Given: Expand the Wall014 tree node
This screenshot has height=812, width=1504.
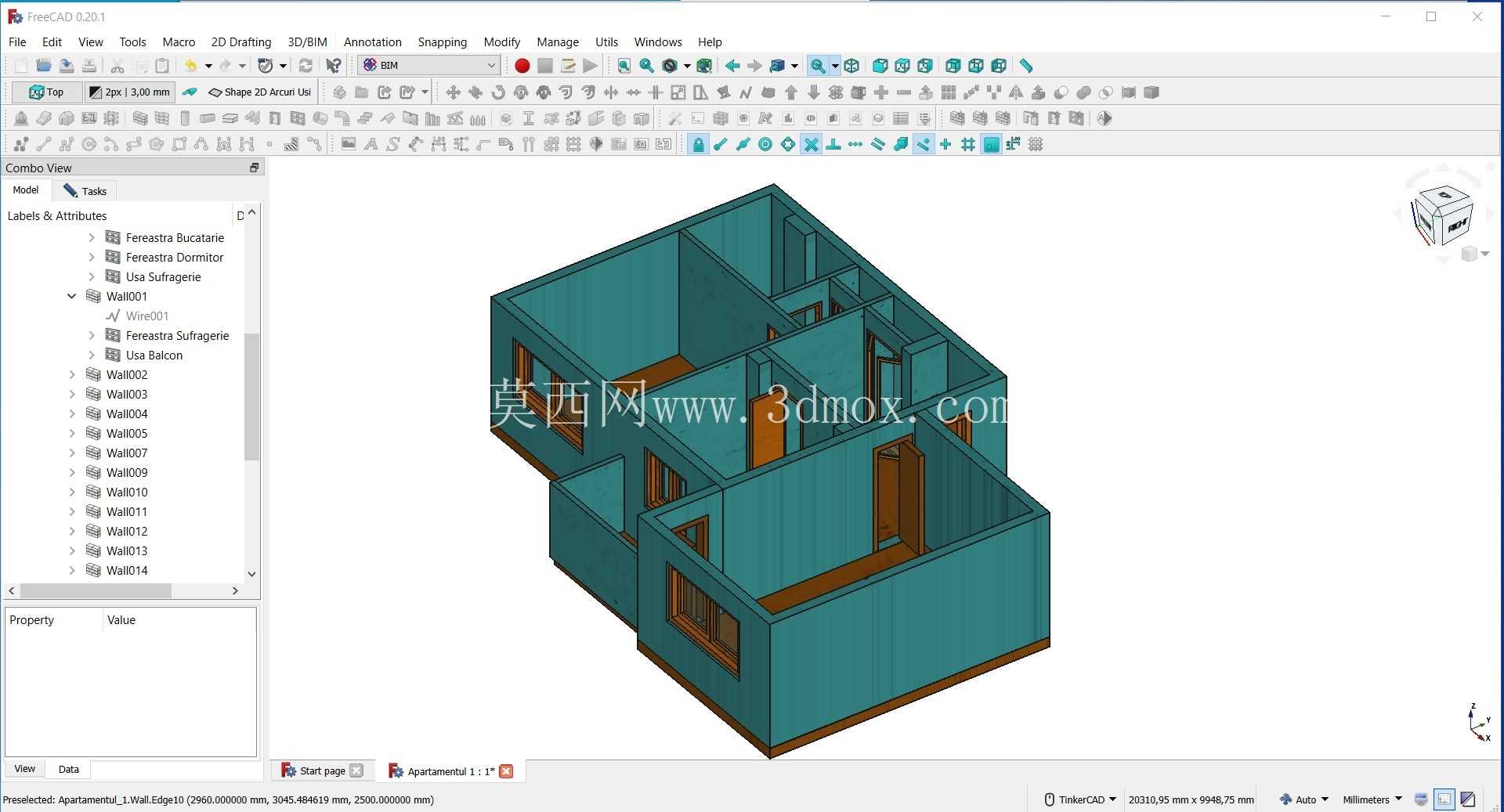Looking at the screenshot, I should [72, 570].
